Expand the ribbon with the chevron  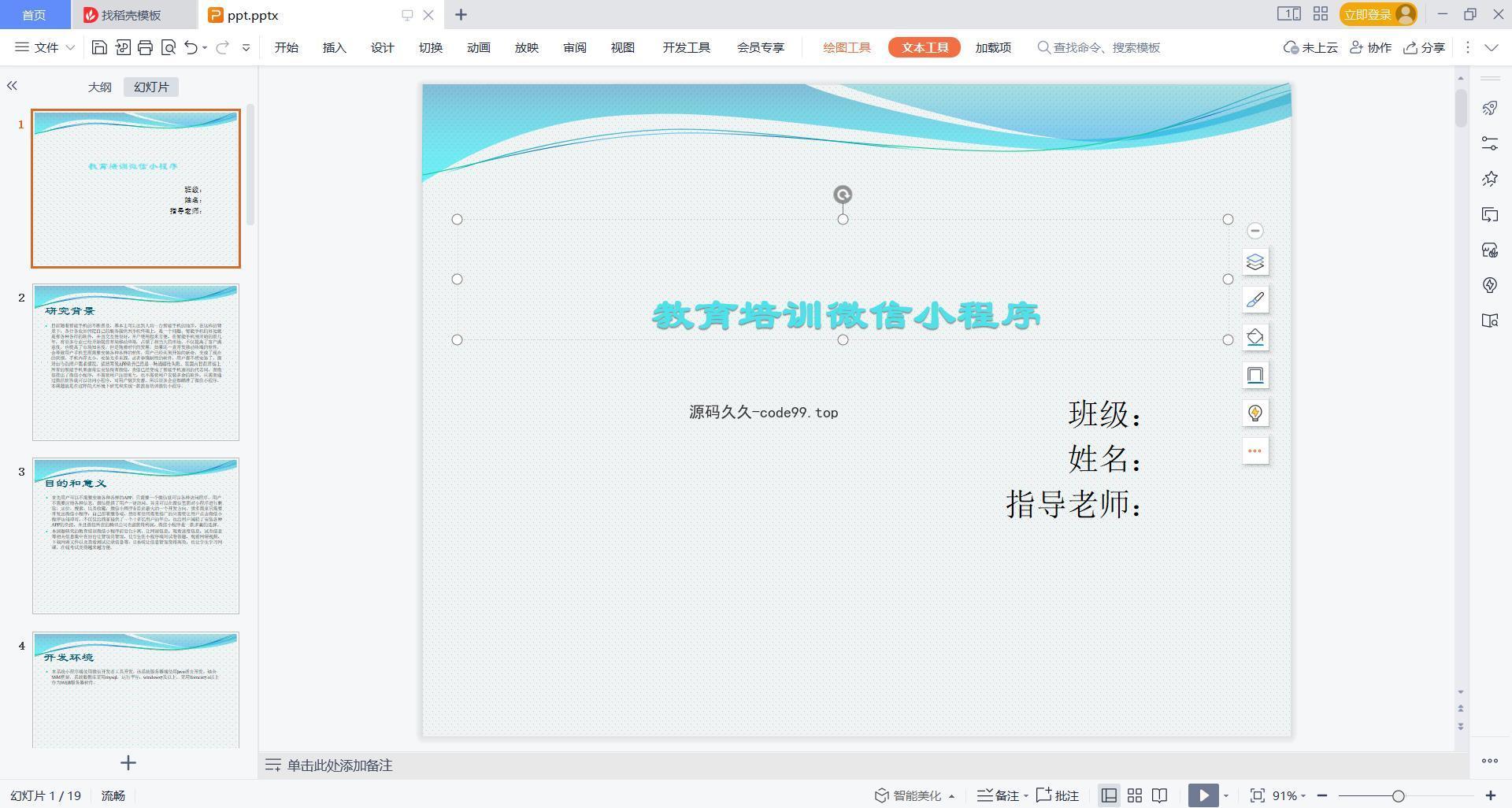point(1492,47)
